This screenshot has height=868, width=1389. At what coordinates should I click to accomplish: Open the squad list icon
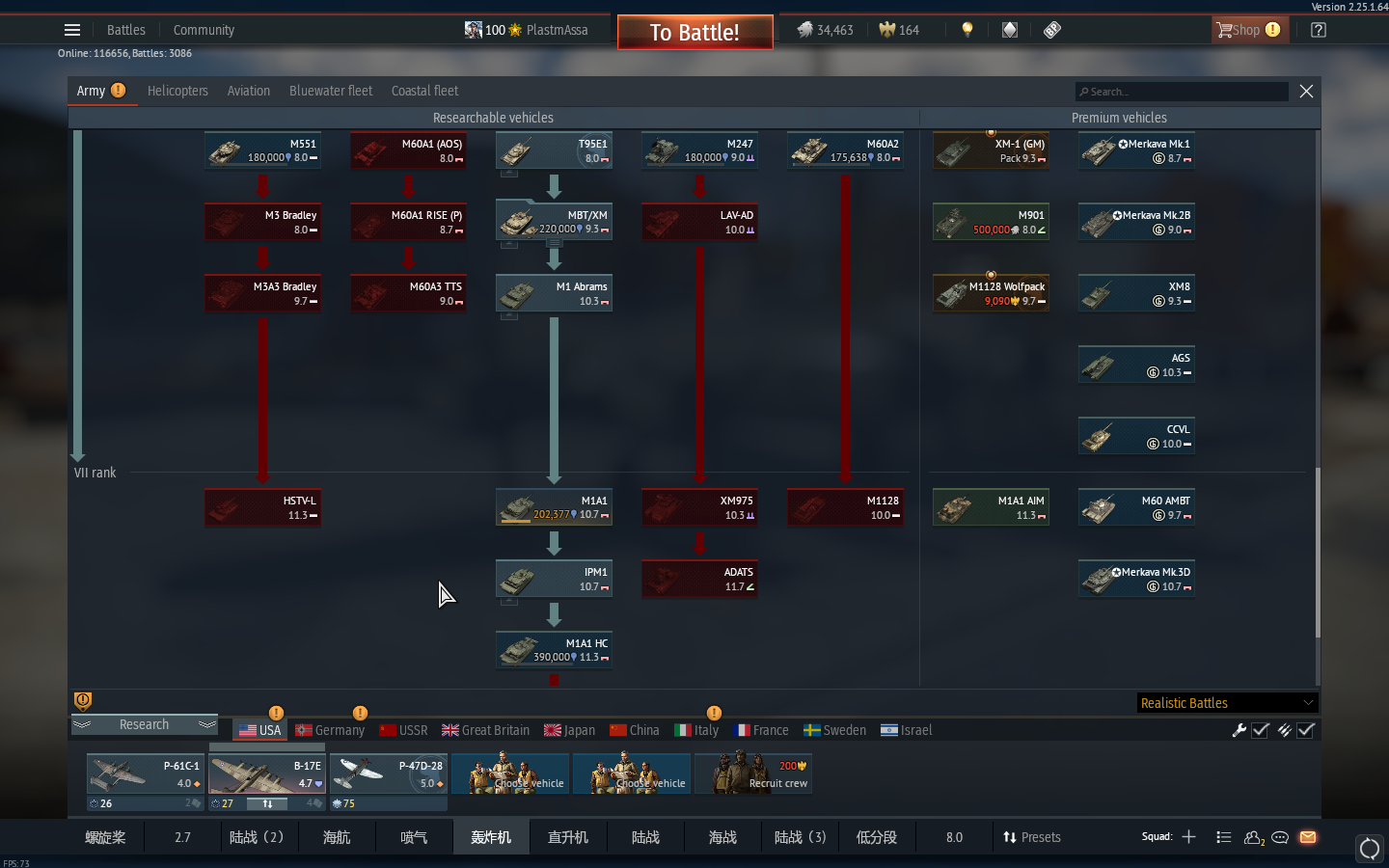[1224, 837]
